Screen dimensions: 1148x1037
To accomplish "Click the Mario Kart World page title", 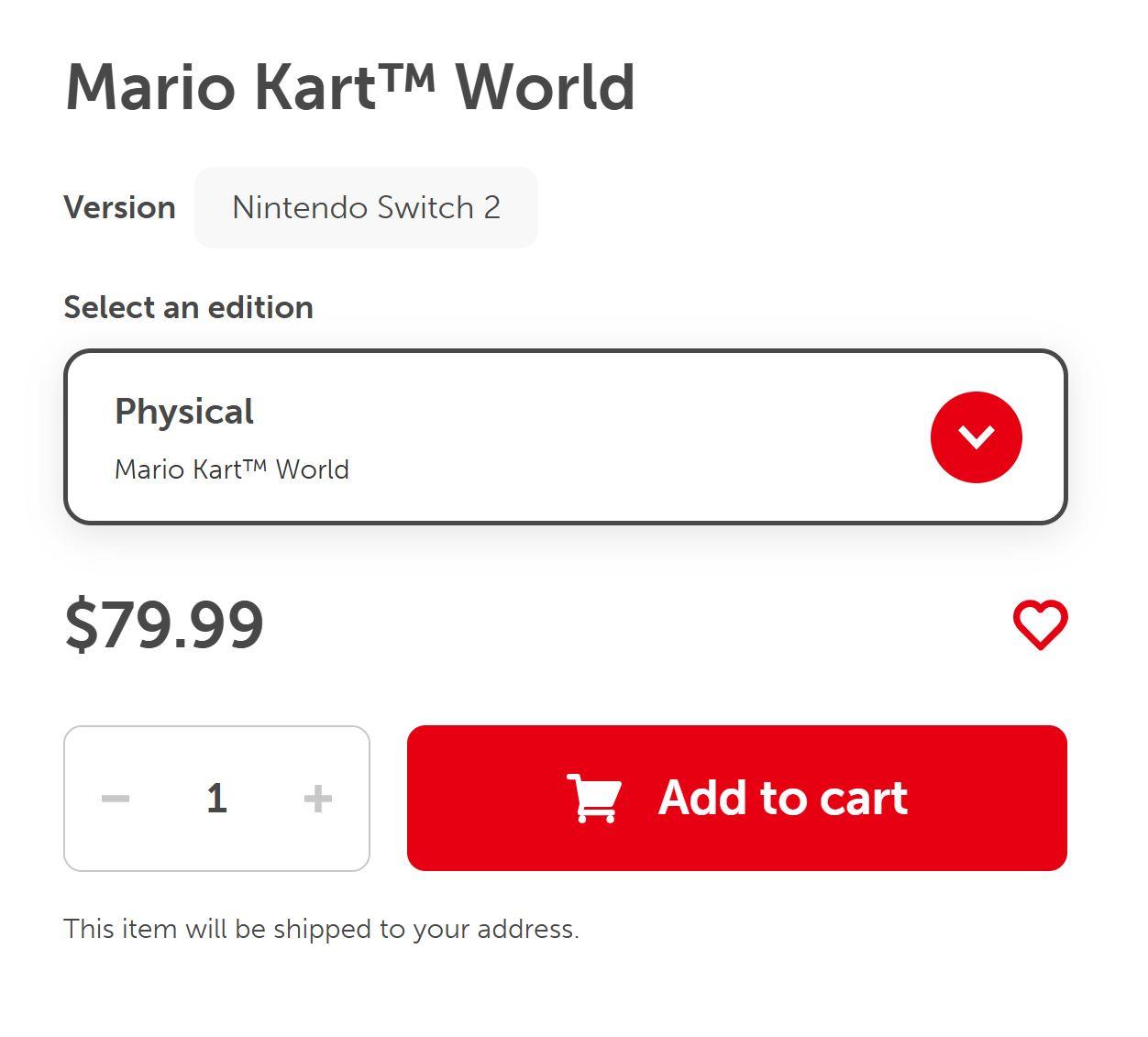I will 350,87.
